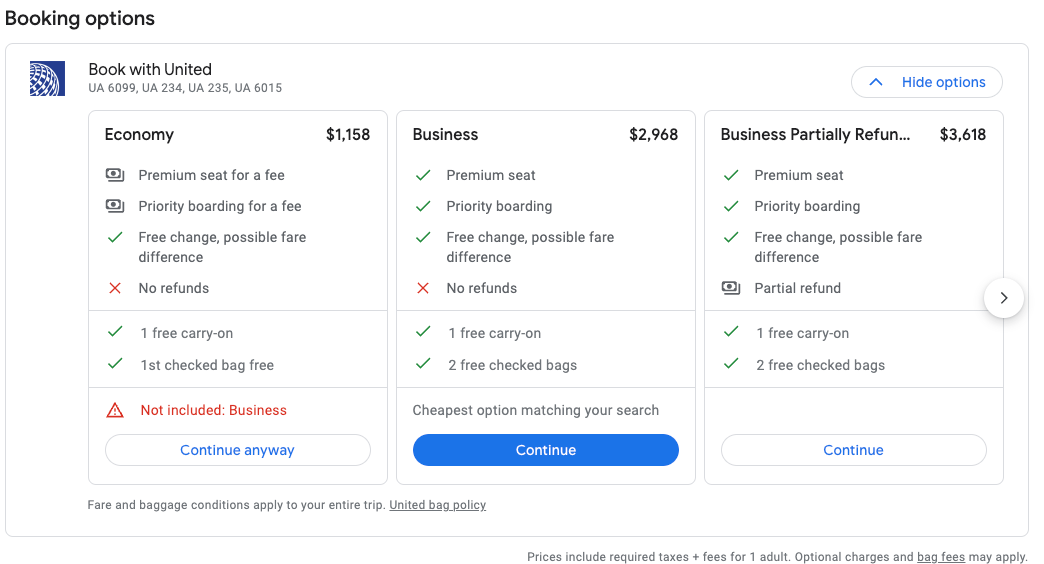This screenshot has height=564, width=1044.
Task: Show more fare options with right arrow
Action: [1004, 297]
